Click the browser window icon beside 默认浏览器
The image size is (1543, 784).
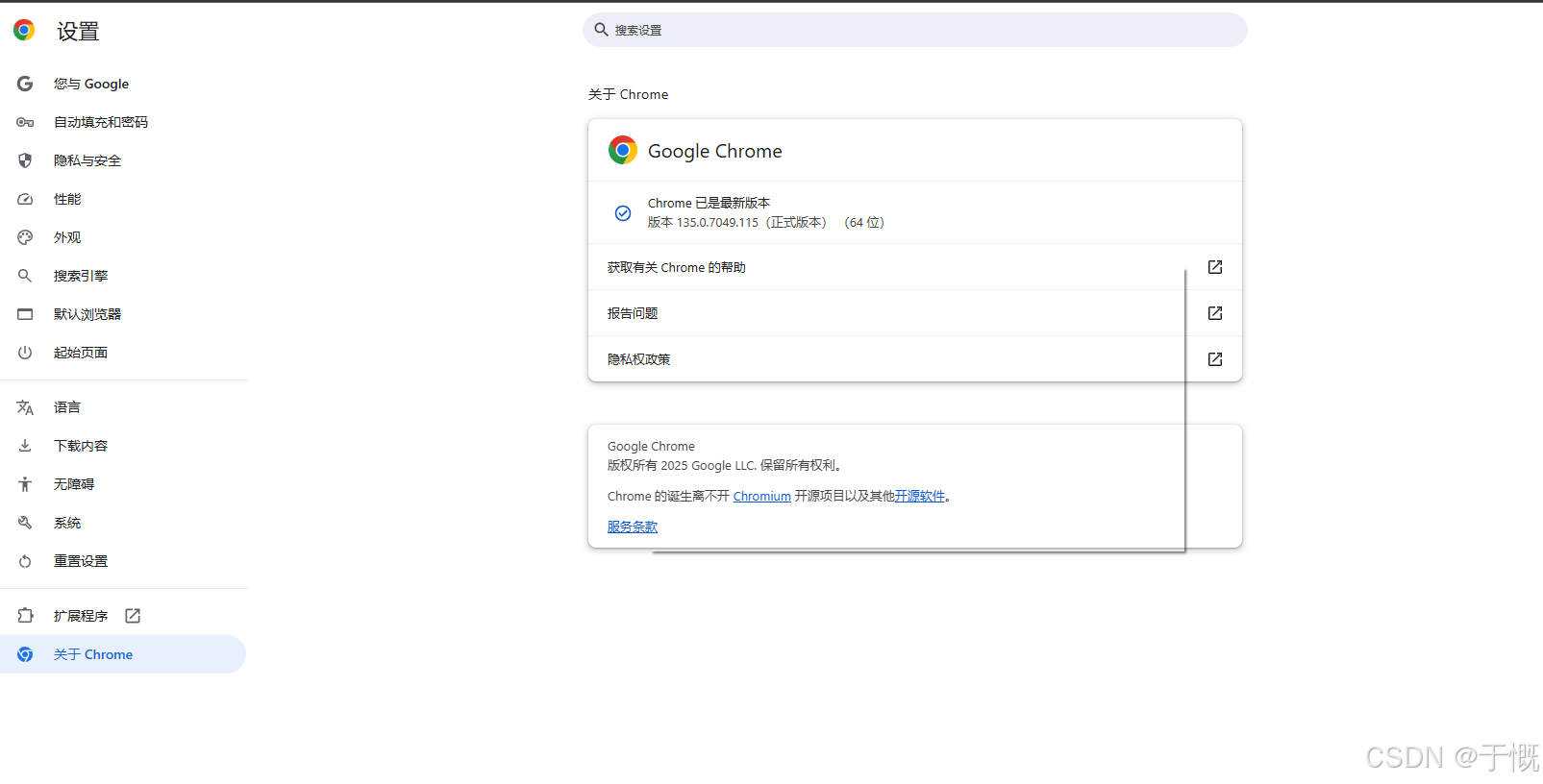pos(25,314)
